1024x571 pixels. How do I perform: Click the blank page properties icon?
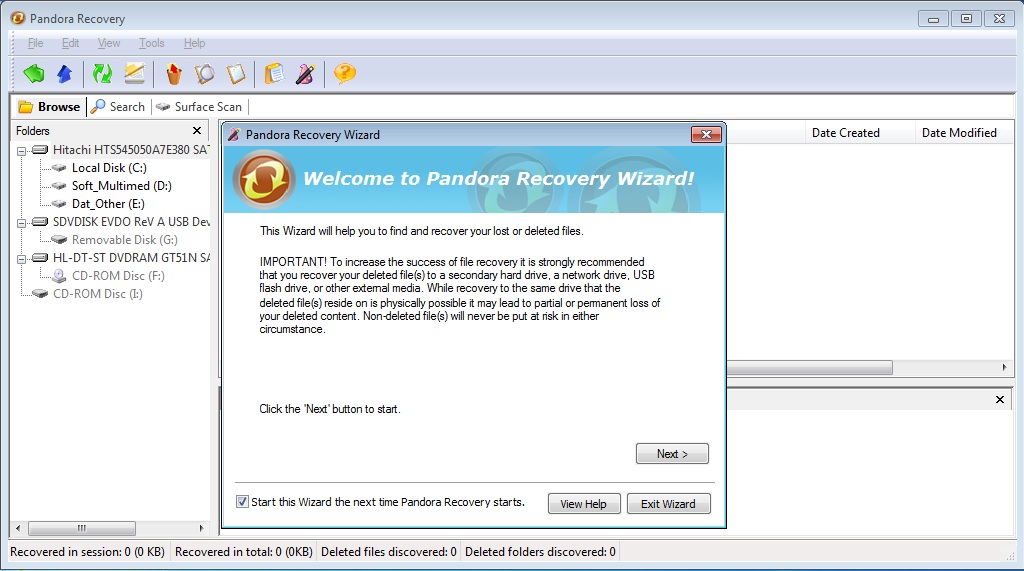[236, 74]
